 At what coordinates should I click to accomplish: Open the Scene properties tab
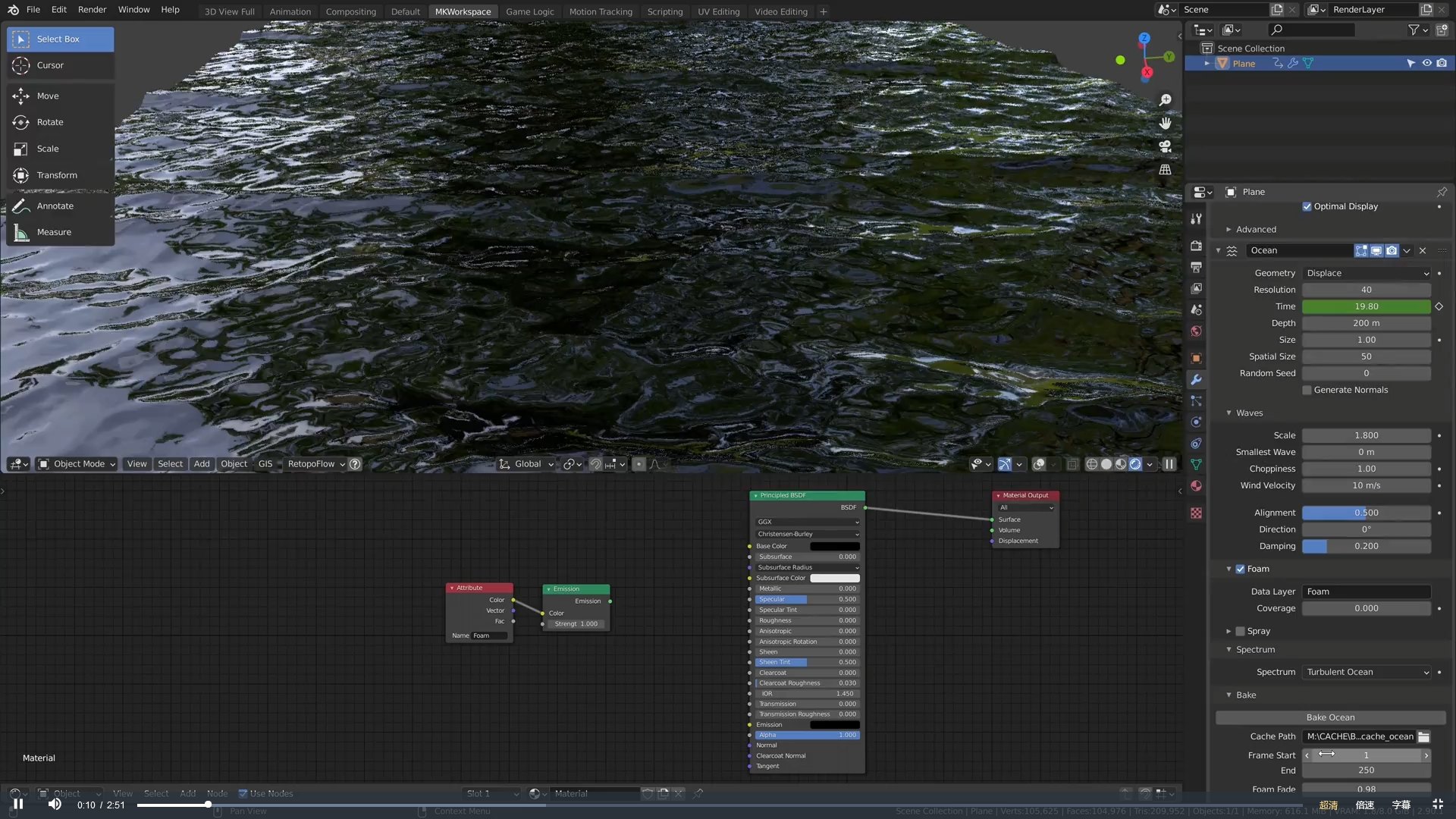(x=1196, y=309)
